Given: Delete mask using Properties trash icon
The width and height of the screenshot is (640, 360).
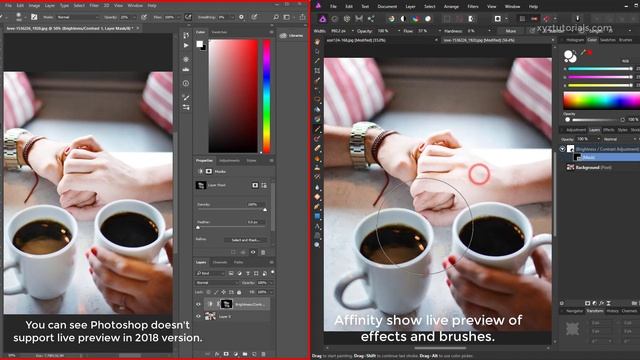Looking at the screenshot, I should tap(263, 252).
